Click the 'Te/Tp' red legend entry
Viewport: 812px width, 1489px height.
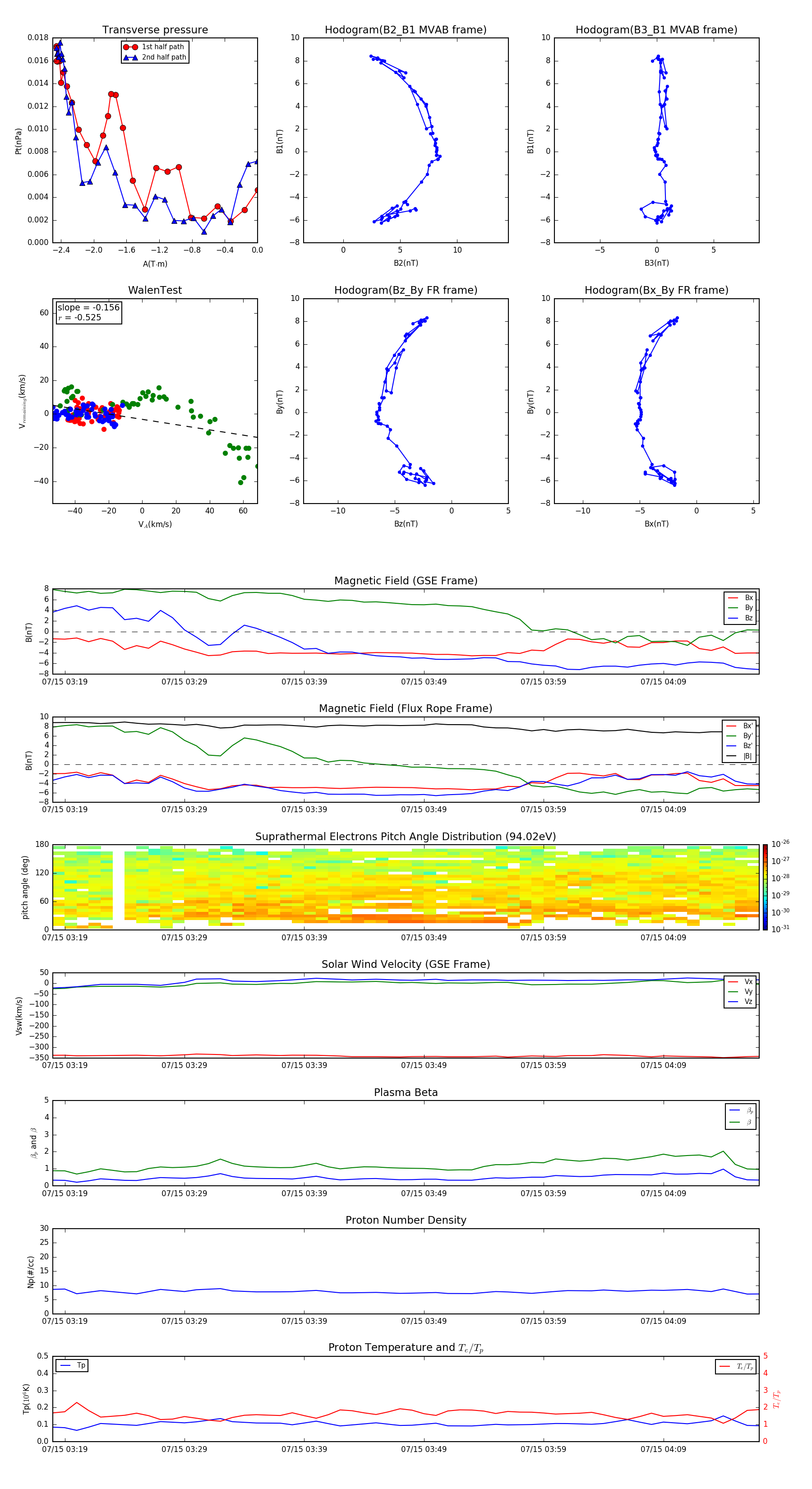[737, 1366]
